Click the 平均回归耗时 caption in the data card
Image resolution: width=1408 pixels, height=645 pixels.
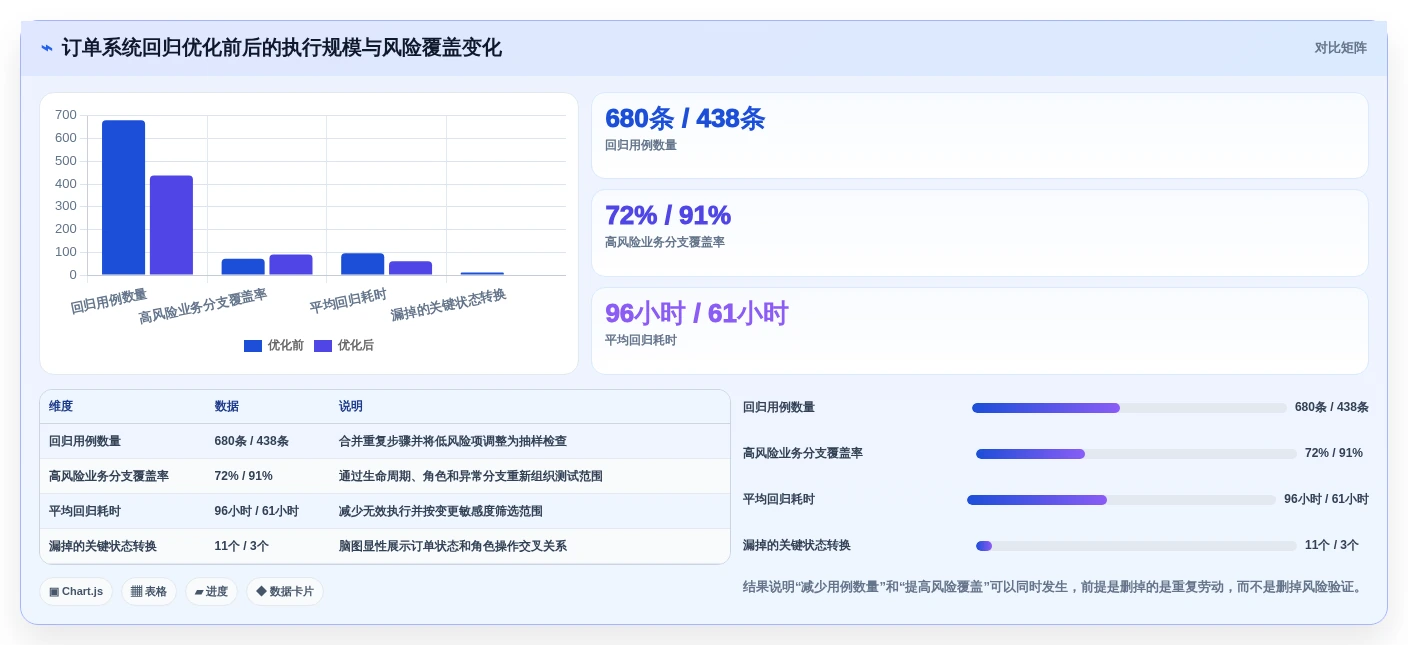click(x=641, y=340)
